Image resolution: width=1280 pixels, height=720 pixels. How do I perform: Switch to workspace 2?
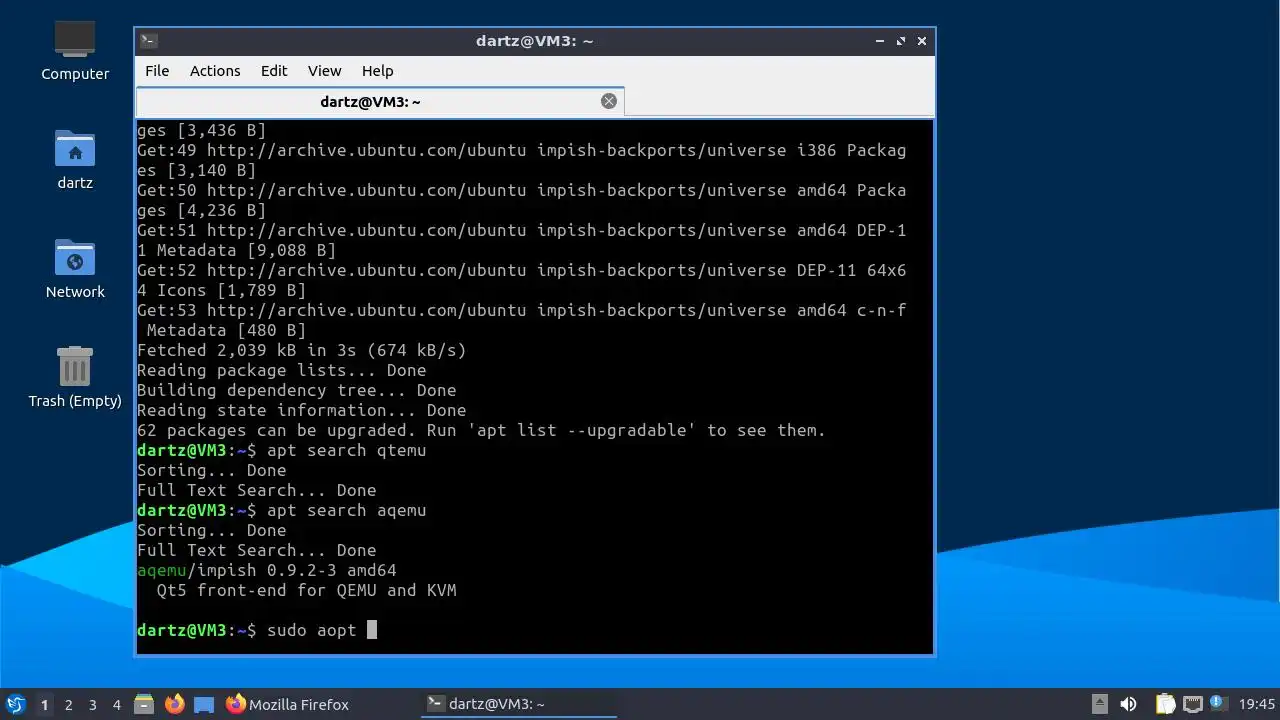(x=68, y=704)
